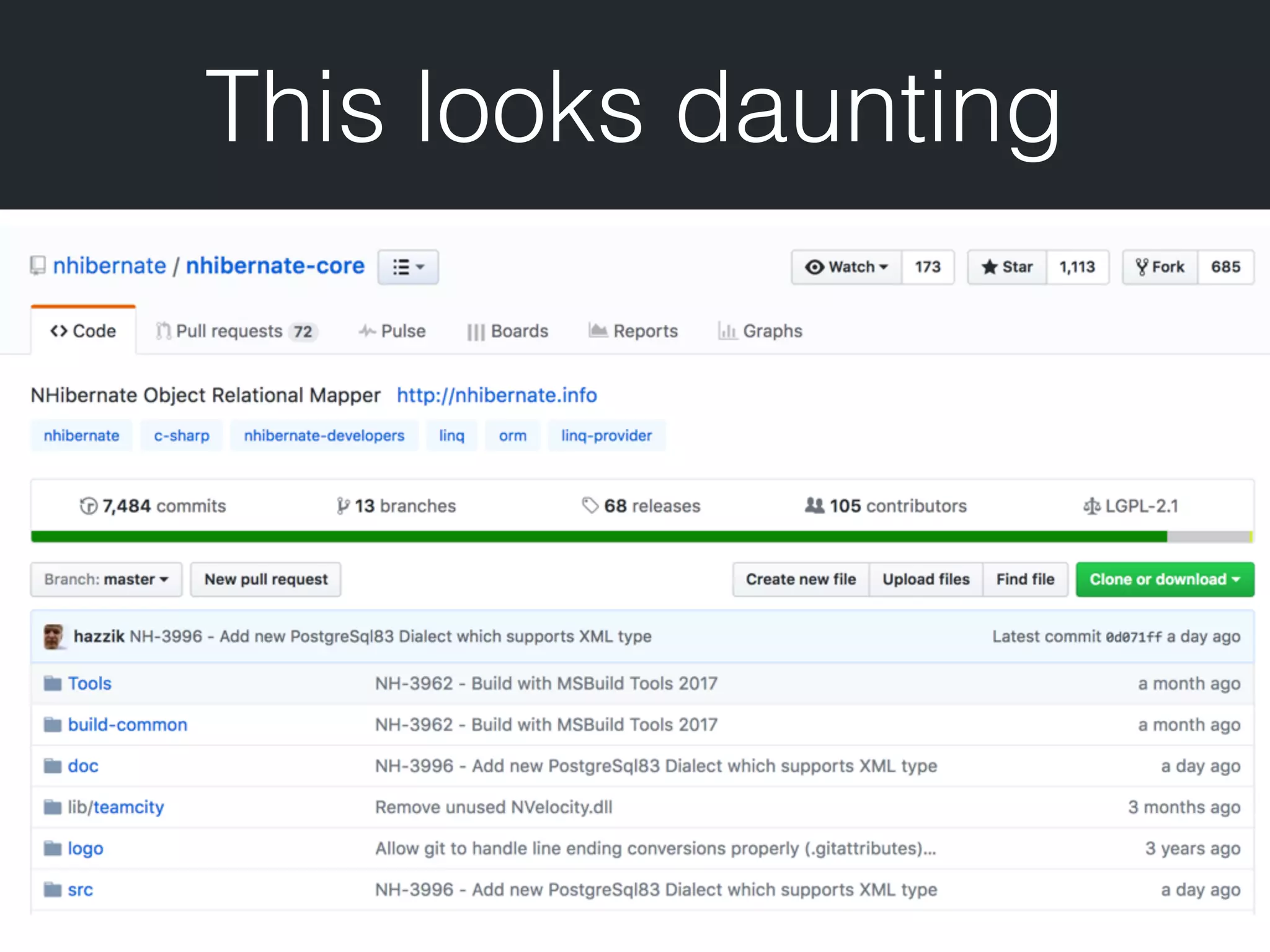
Task: Star the nhibernate-core repository
Action: pos(1007,267)
